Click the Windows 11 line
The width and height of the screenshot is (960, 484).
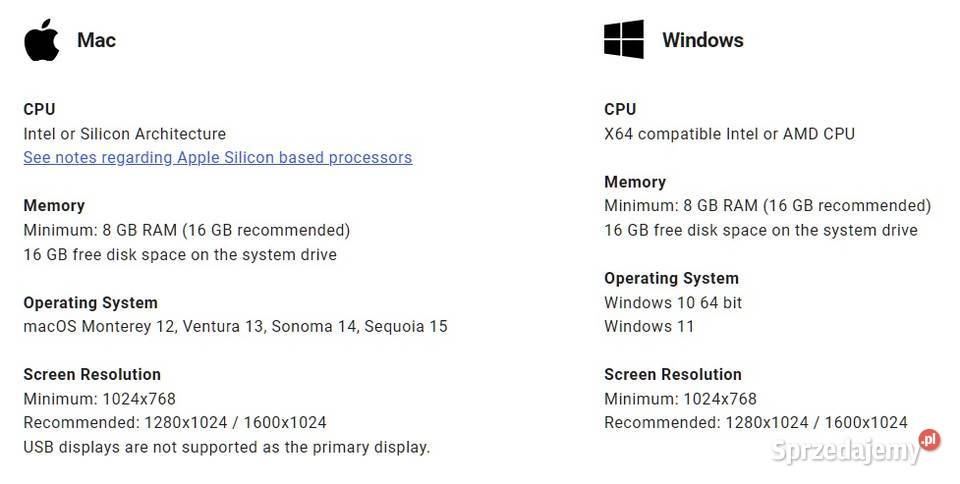point(649,326)
